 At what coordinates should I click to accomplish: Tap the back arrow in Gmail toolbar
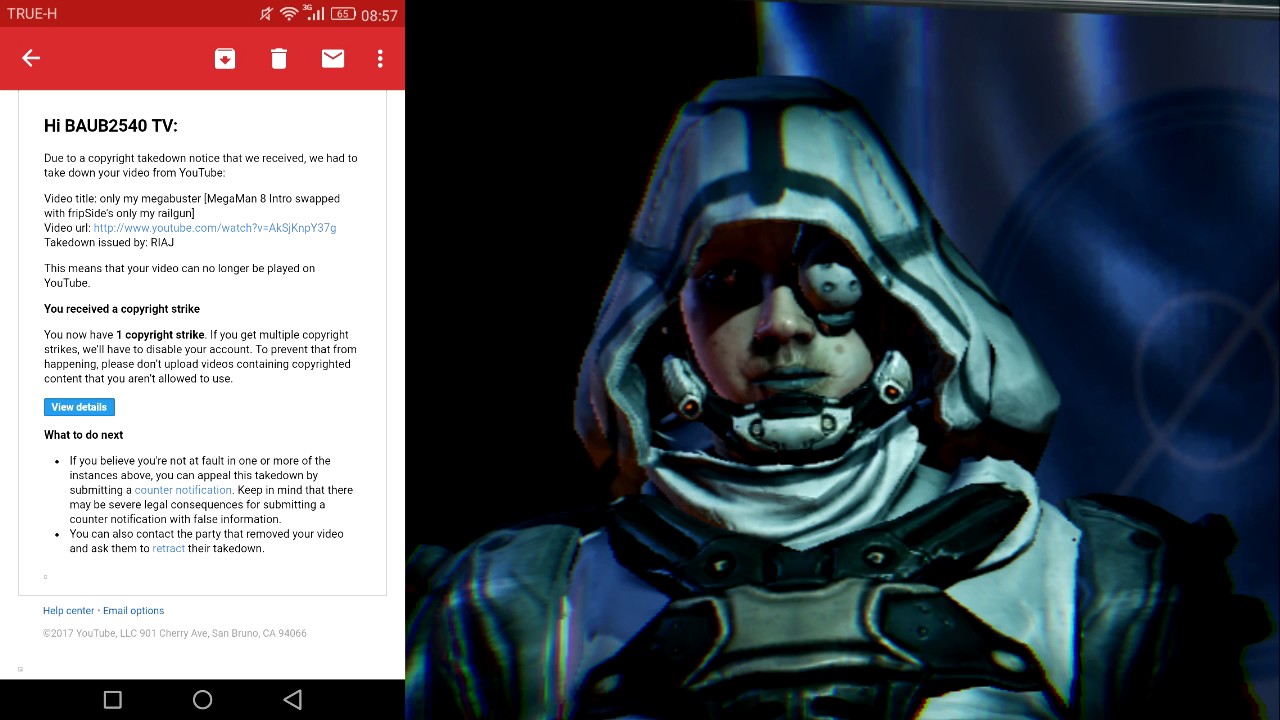click(31, 58)
